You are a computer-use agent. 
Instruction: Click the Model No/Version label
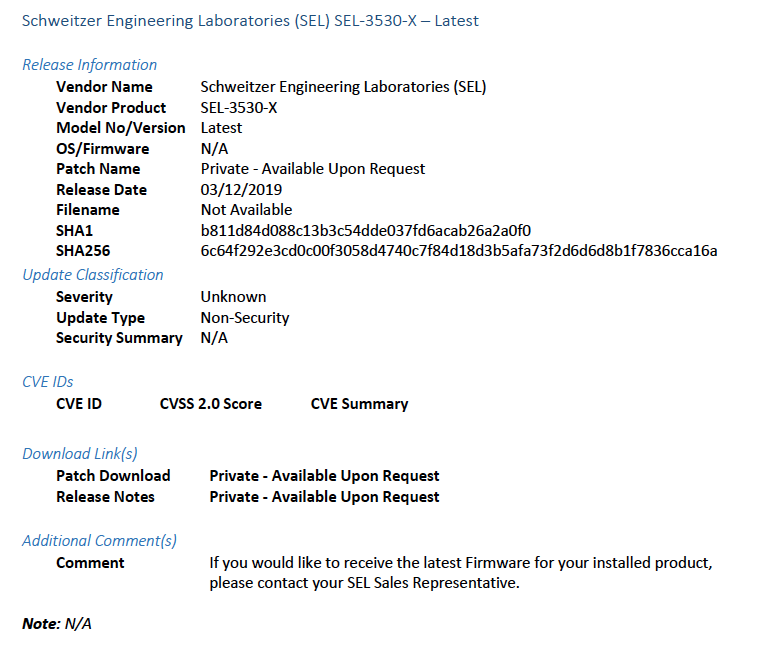point(121,128)
